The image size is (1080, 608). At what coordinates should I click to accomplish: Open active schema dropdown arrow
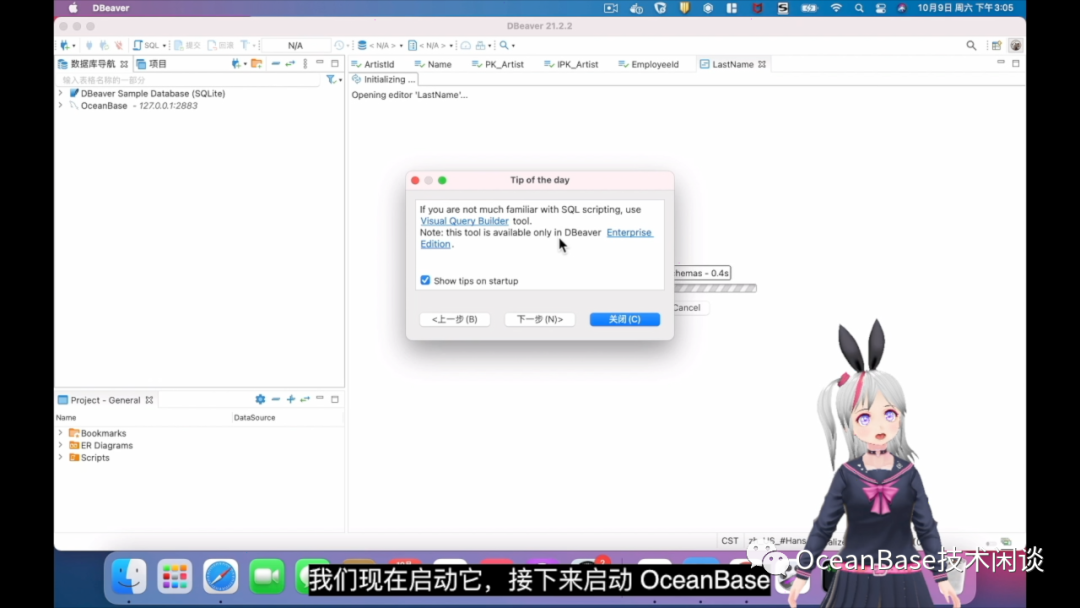(451, 45)
